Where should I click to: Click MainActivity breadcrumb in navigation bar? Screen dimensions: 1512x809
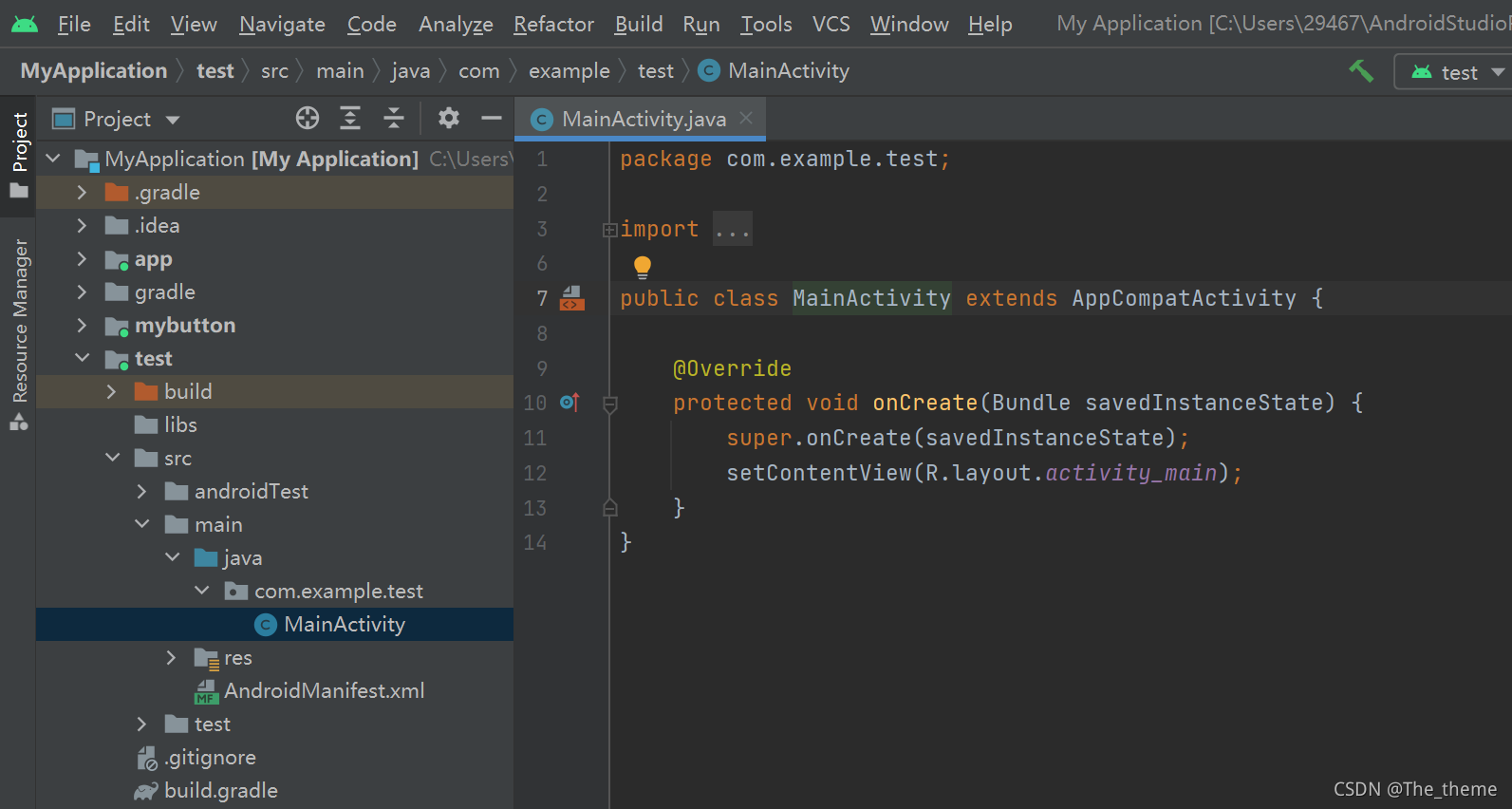(x=775, y=71)
